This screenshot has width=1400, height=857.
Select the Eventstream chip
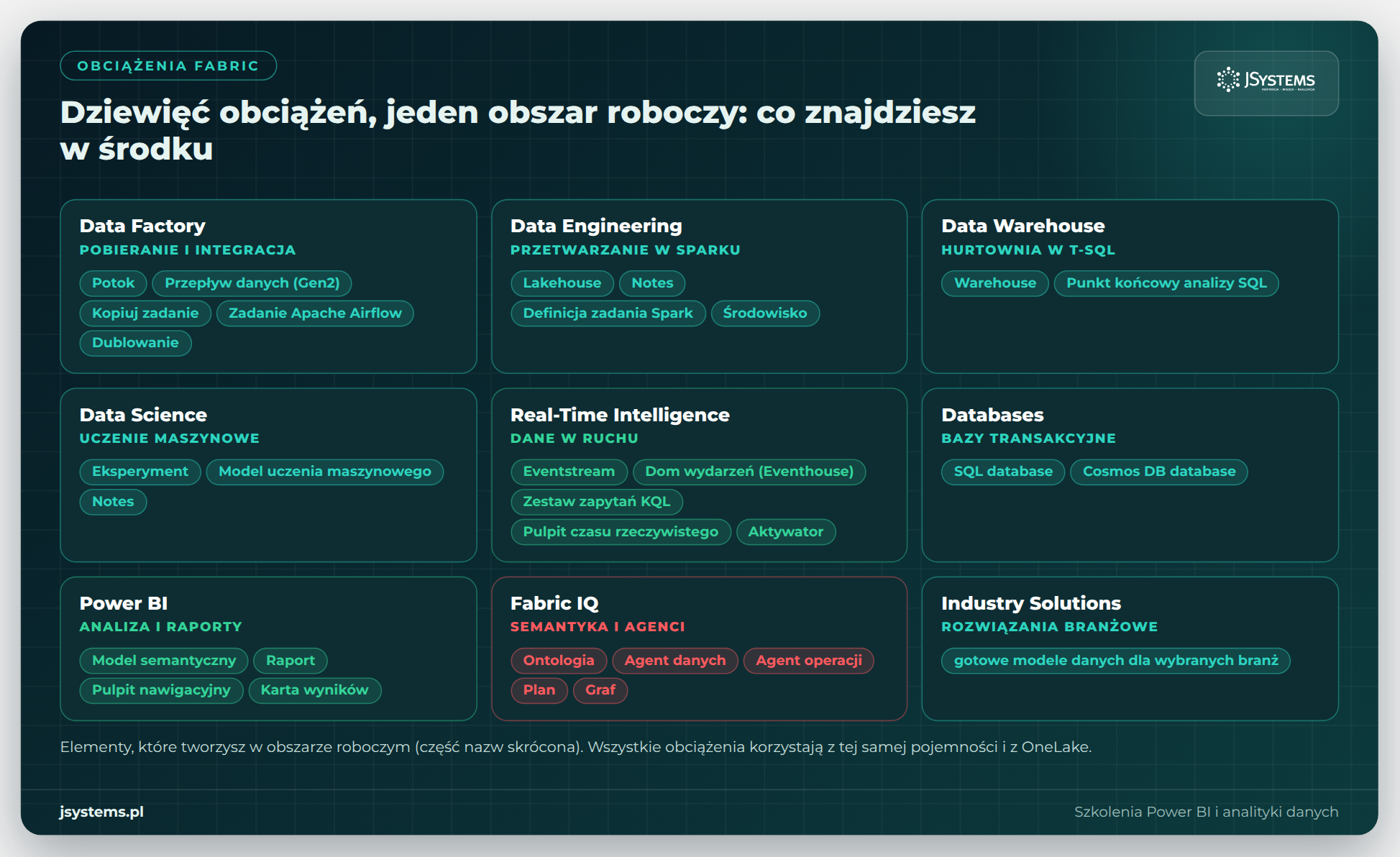(x=569, y=472)
